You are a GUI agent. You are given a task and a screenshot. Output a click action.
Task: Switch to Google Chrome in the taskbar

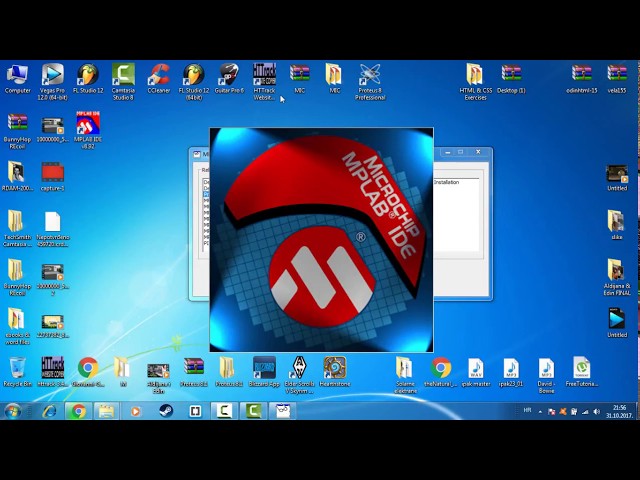78,411
